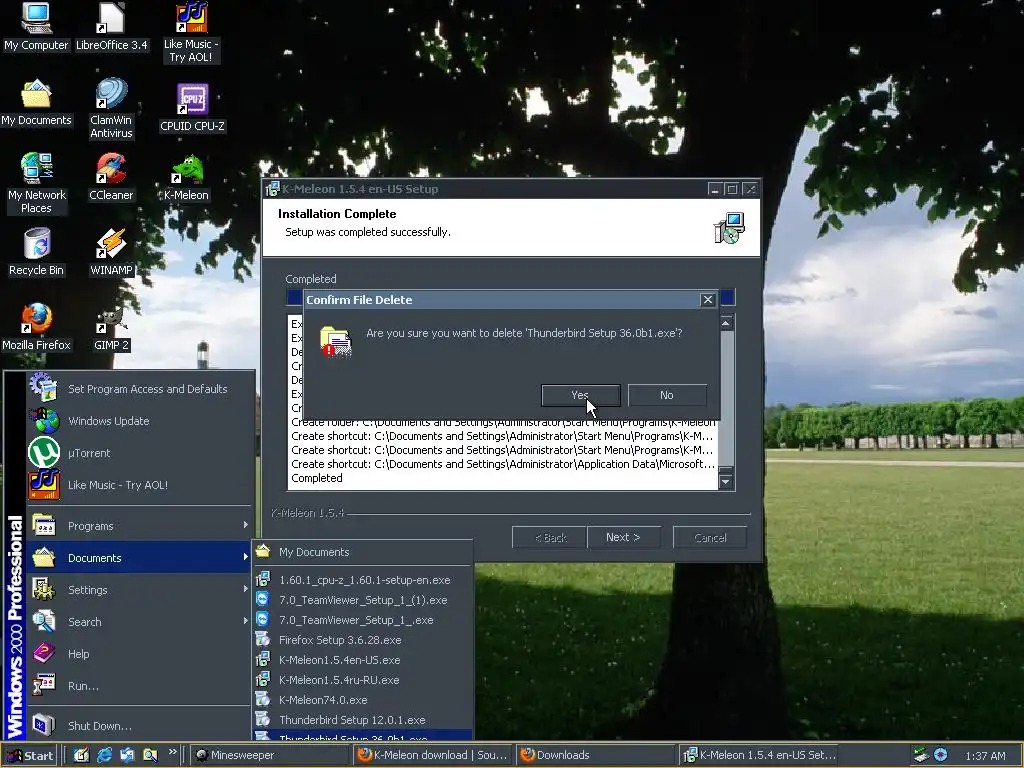Open Set Program Access and Defaults
The image size is (1024, 768).
click(x=139, y=389)
